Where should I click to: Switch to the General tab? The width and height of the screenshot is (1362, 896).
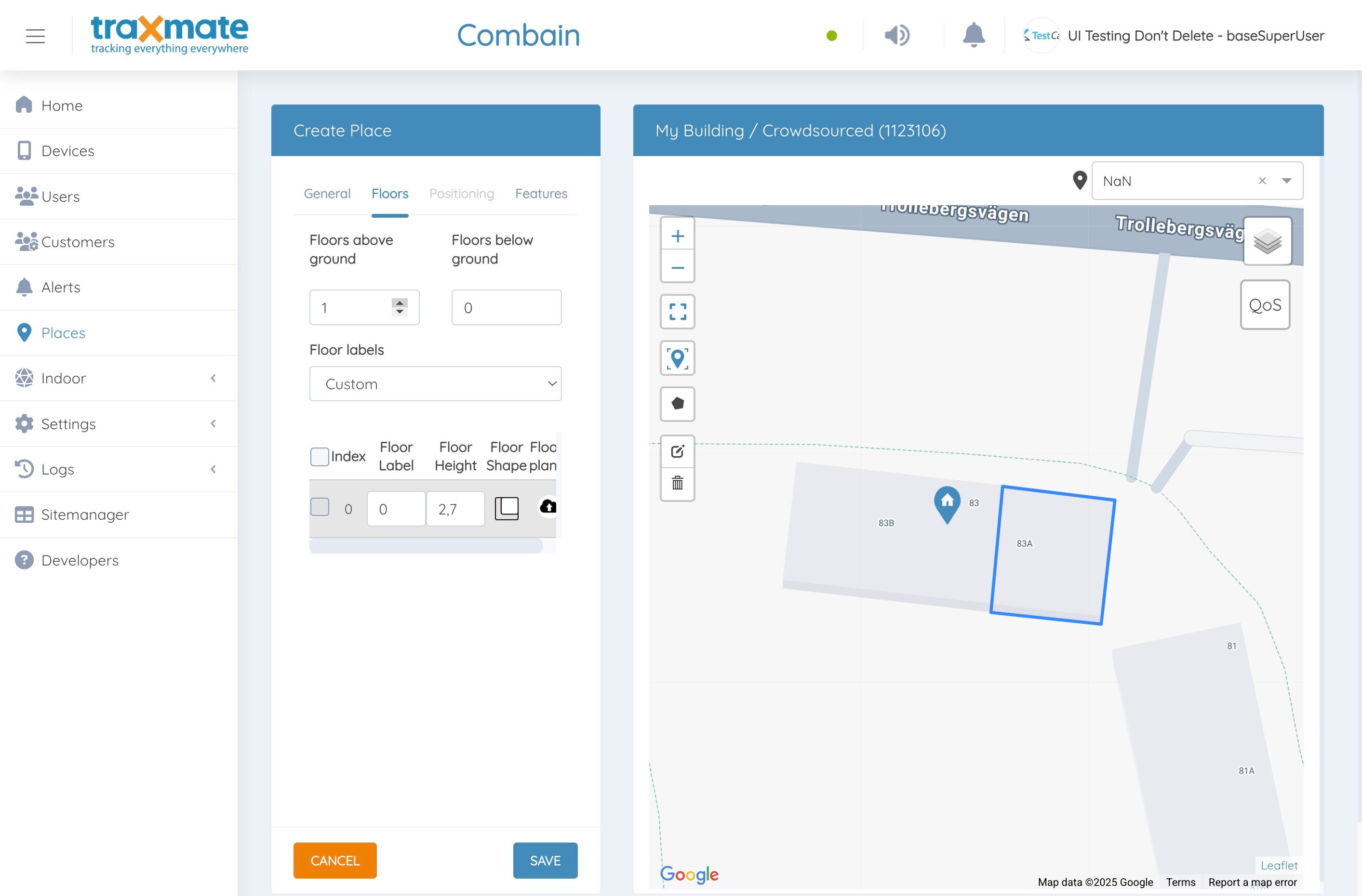click(x=327, y=194)
